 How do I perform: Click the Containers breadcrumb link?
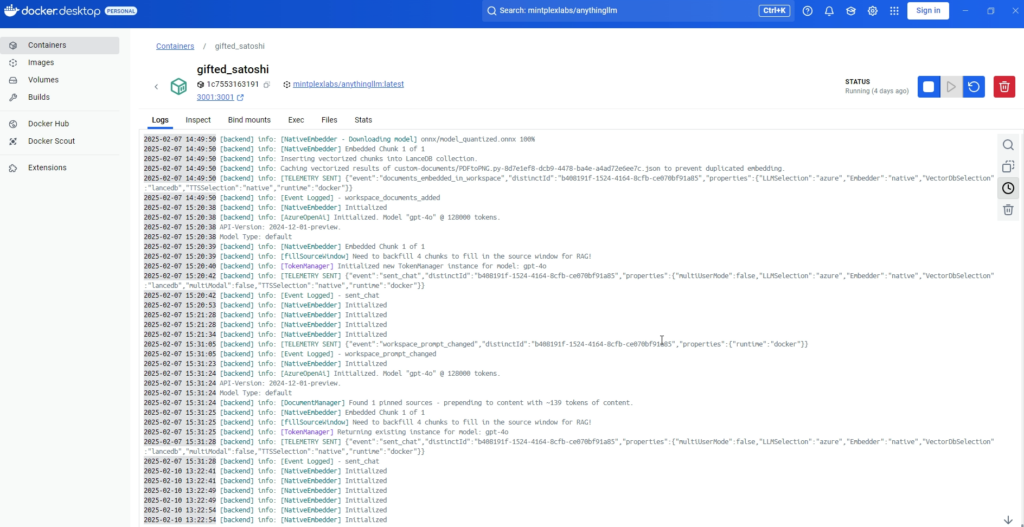click(x=175, y=46)
